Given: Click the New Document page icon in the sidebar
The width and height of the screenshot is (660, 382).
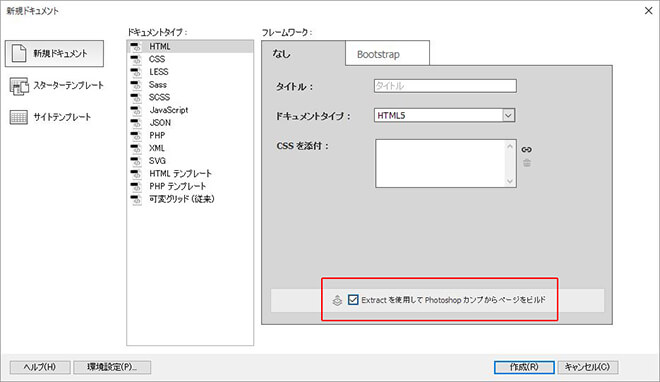Looking at the screenshot, I should click(x=19, y=53).
